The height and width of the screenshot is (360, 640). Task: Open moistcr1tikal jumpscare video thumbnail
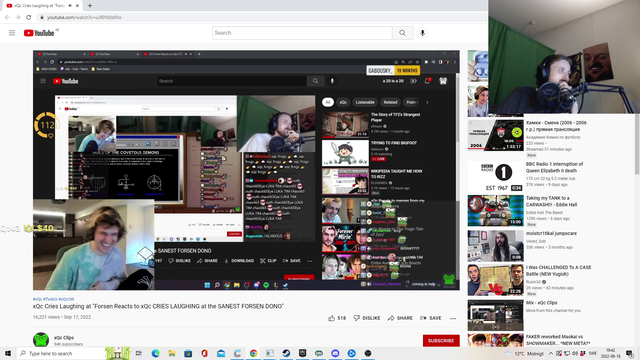point(495,246)
